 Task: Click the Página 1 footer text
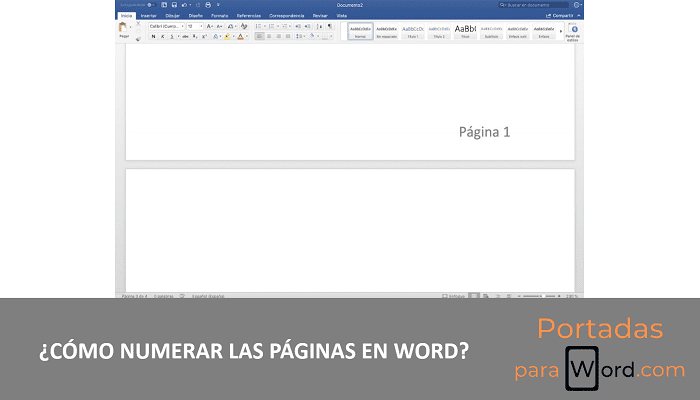pyautogui.click(x=484, y=132)
